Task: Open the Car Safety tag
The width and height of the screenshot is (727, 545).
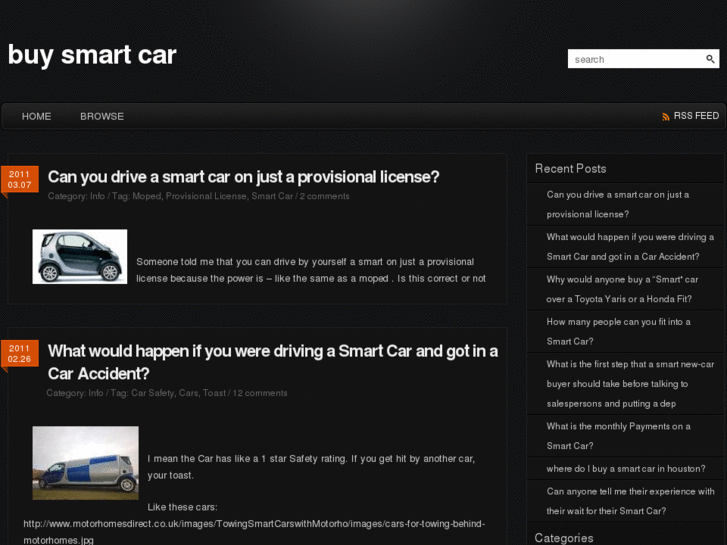Action: (x=153, y=393)
